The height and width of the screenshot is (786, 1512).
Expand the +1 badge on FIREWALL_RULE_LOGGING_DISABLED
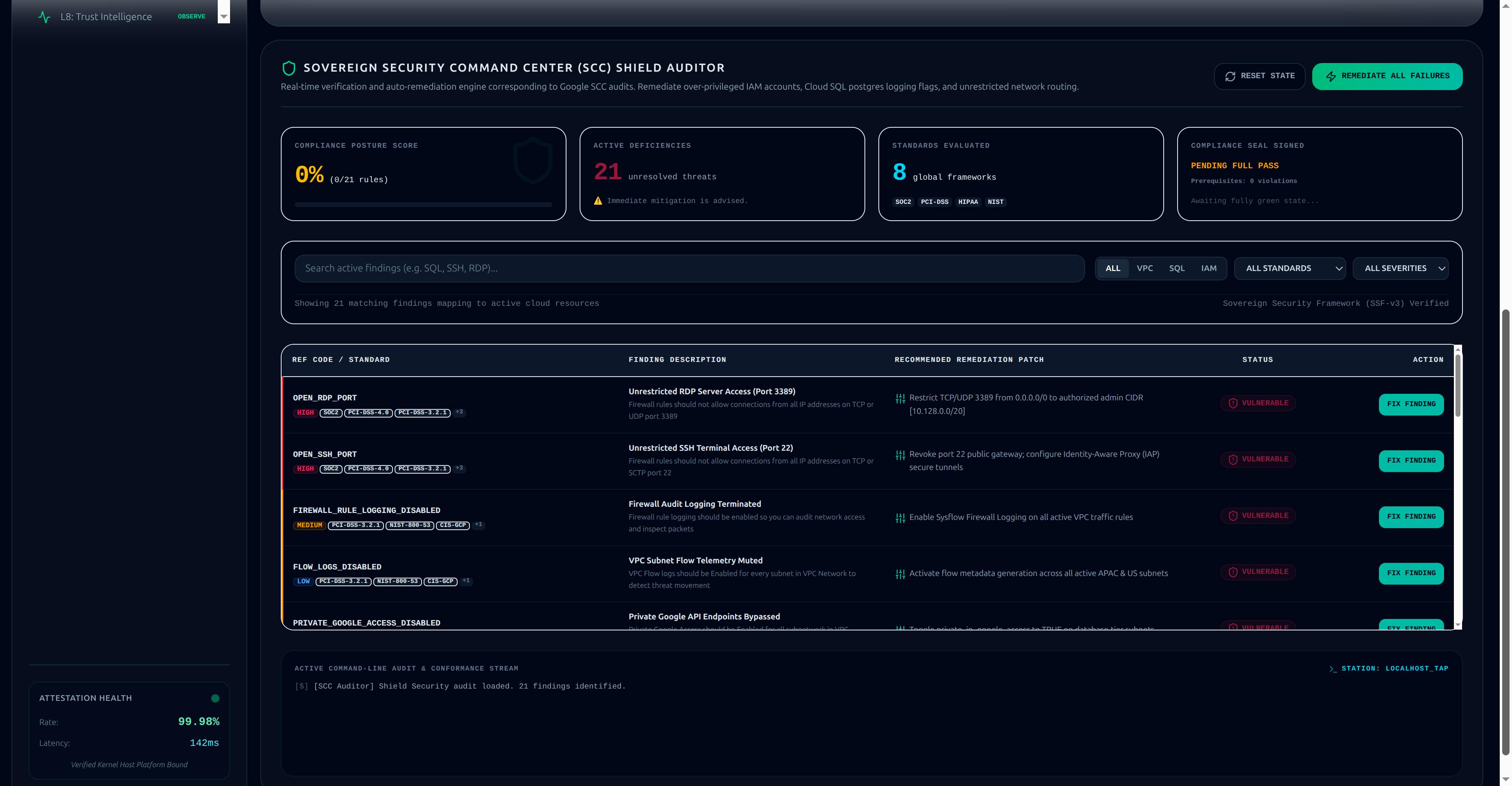click(x=478, y=525)
